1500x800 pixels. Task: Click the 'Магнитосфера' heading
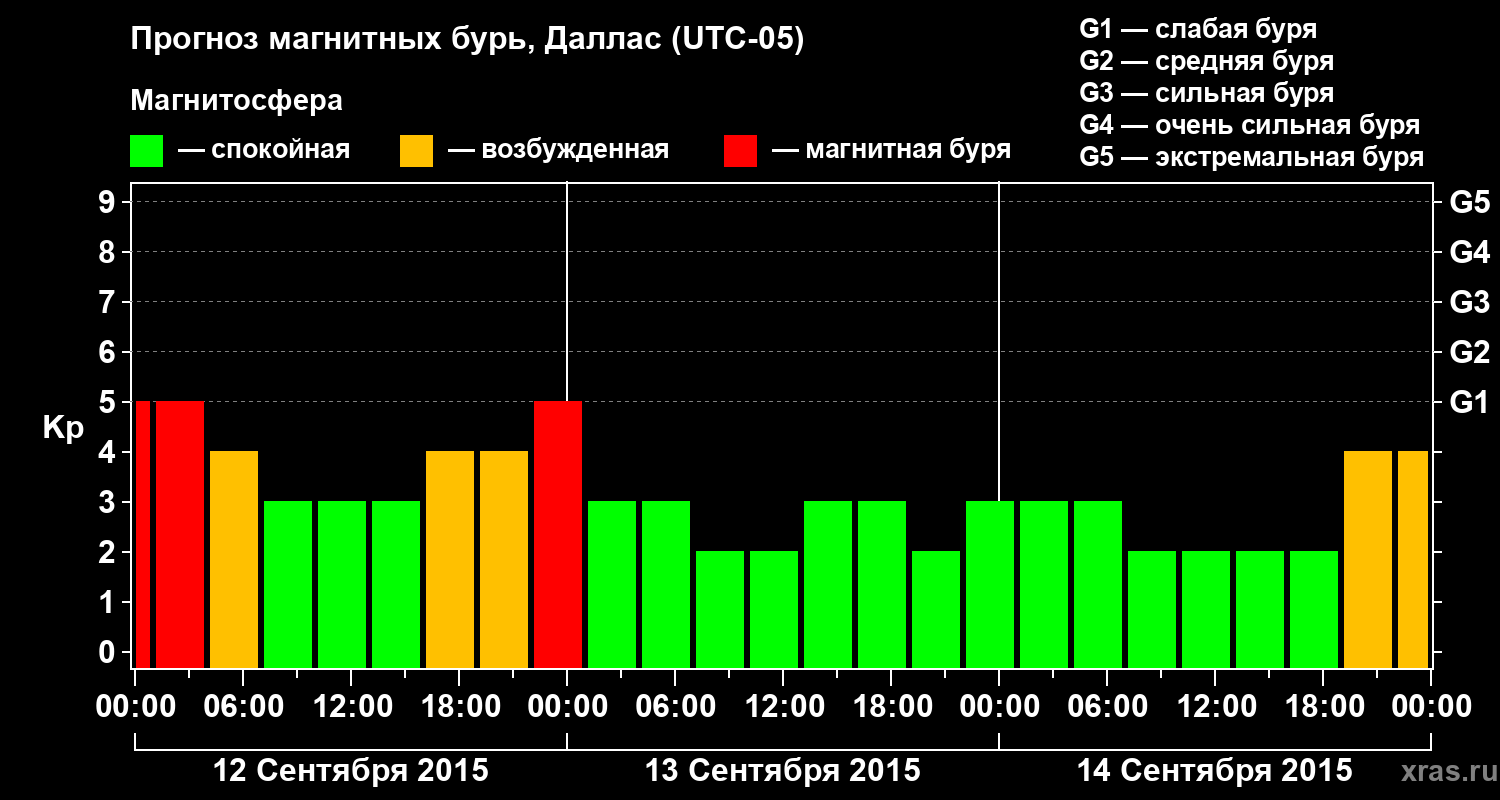[237, 101]
